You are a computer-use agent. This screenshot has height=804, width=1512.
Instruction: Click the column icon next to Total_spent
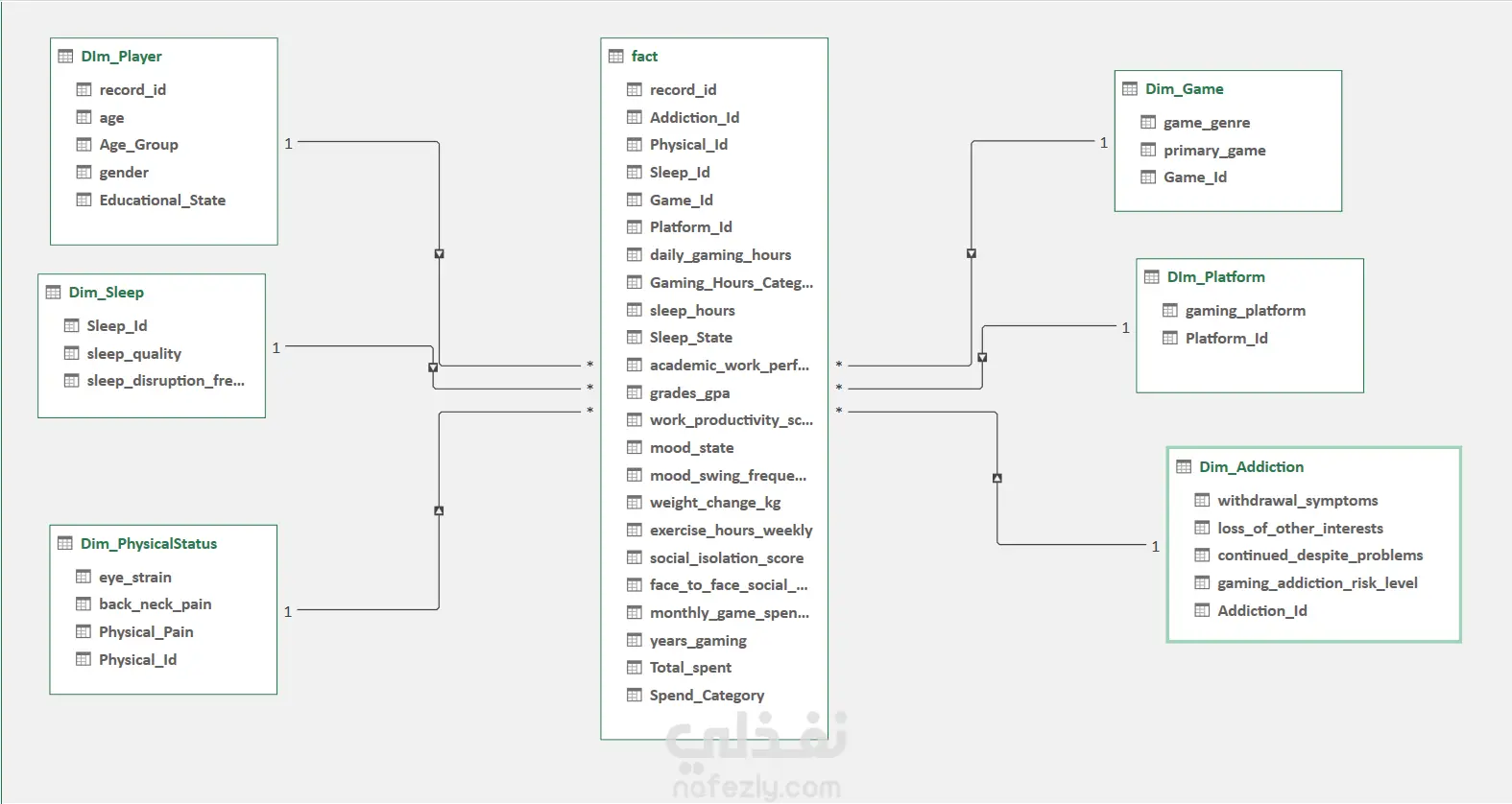[635, 668]
